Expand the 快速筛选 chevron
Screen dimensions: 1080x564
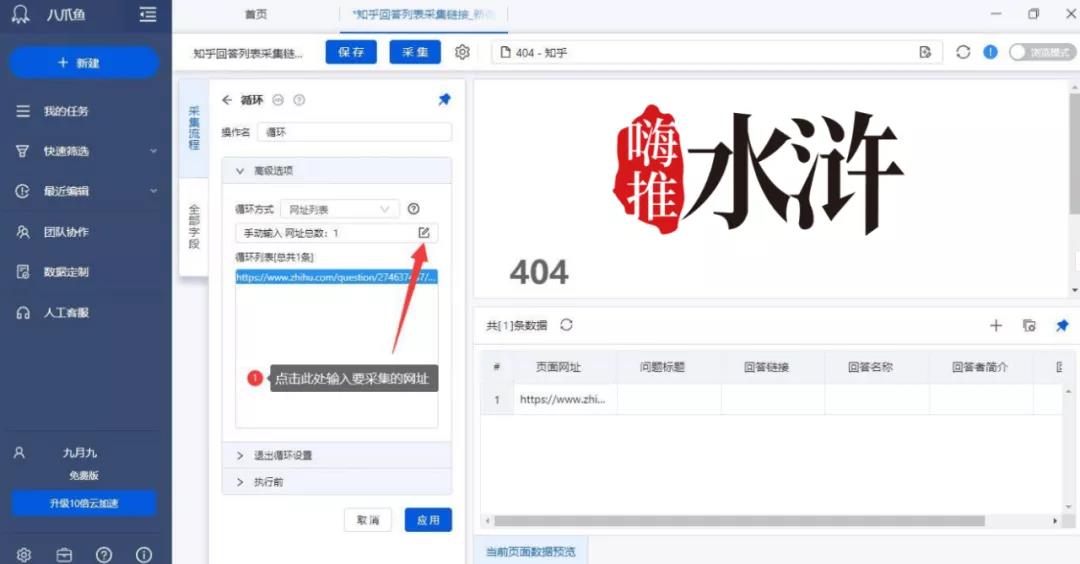point(153,151)
